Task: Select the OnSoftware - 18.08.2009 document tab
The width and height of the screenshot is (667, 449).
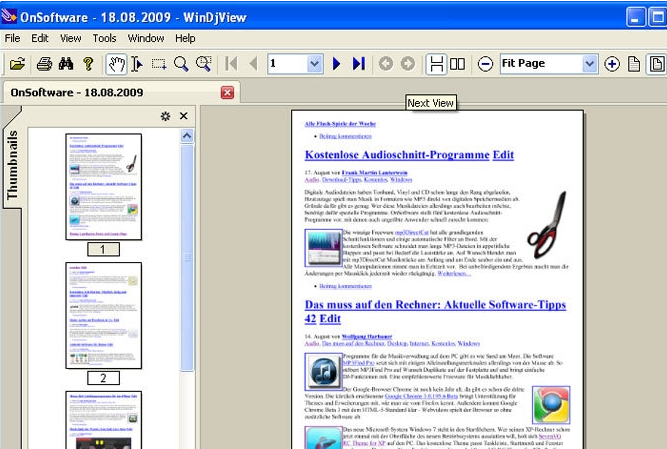Action: pos(121,93)
